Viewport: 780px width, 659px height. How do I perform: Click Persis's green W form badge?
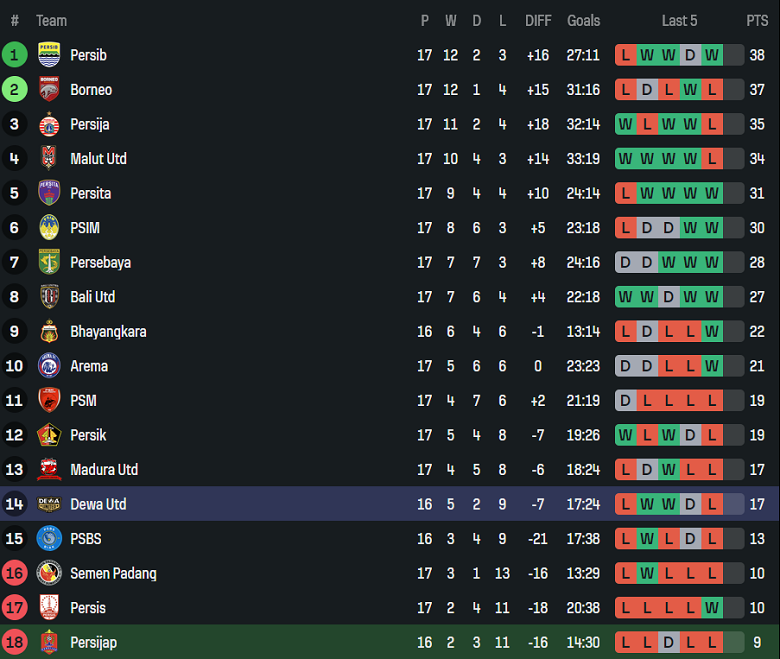tap(712, 608)
